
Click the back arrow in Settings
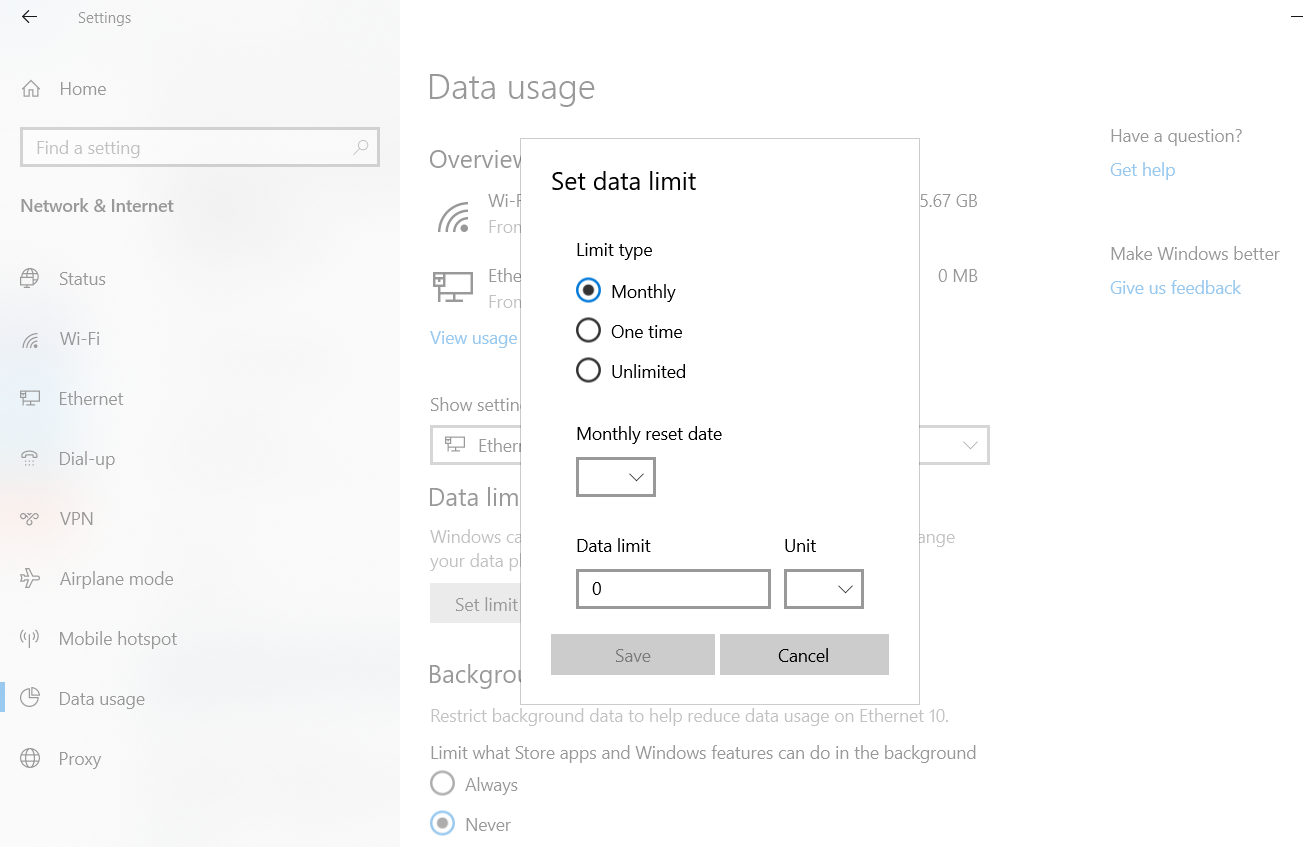click(29, 18)
